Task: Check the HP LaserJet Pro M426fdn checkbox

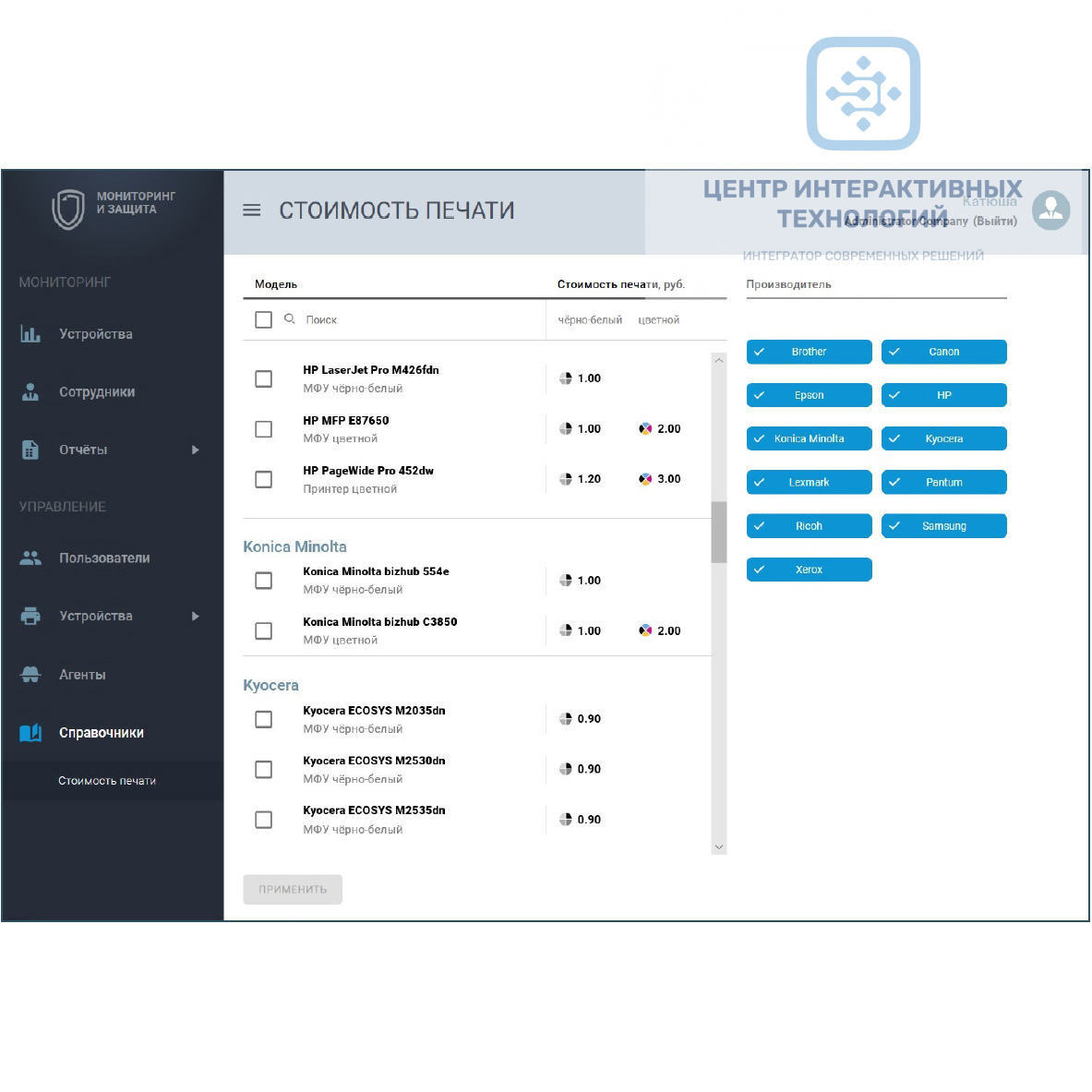Action: coord(264,379)
